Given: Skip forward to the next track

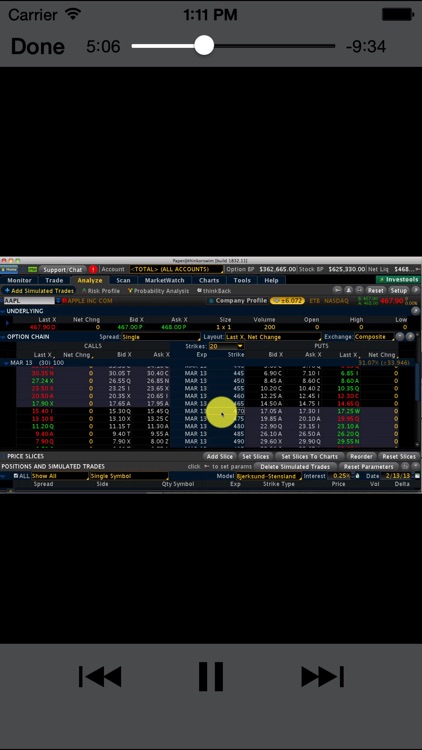Looking at the screenshot, I should [322, 676].
